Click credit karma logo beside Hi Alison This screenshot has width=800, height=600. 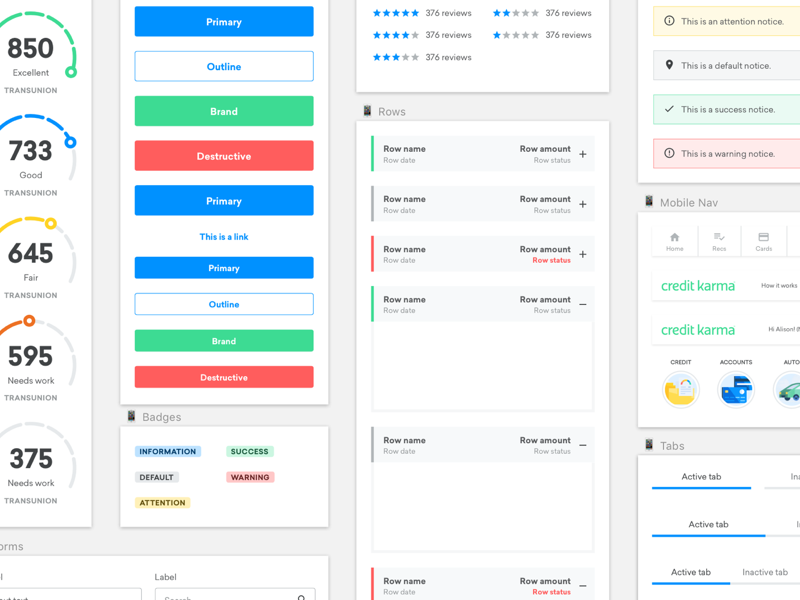pos(697,330)
